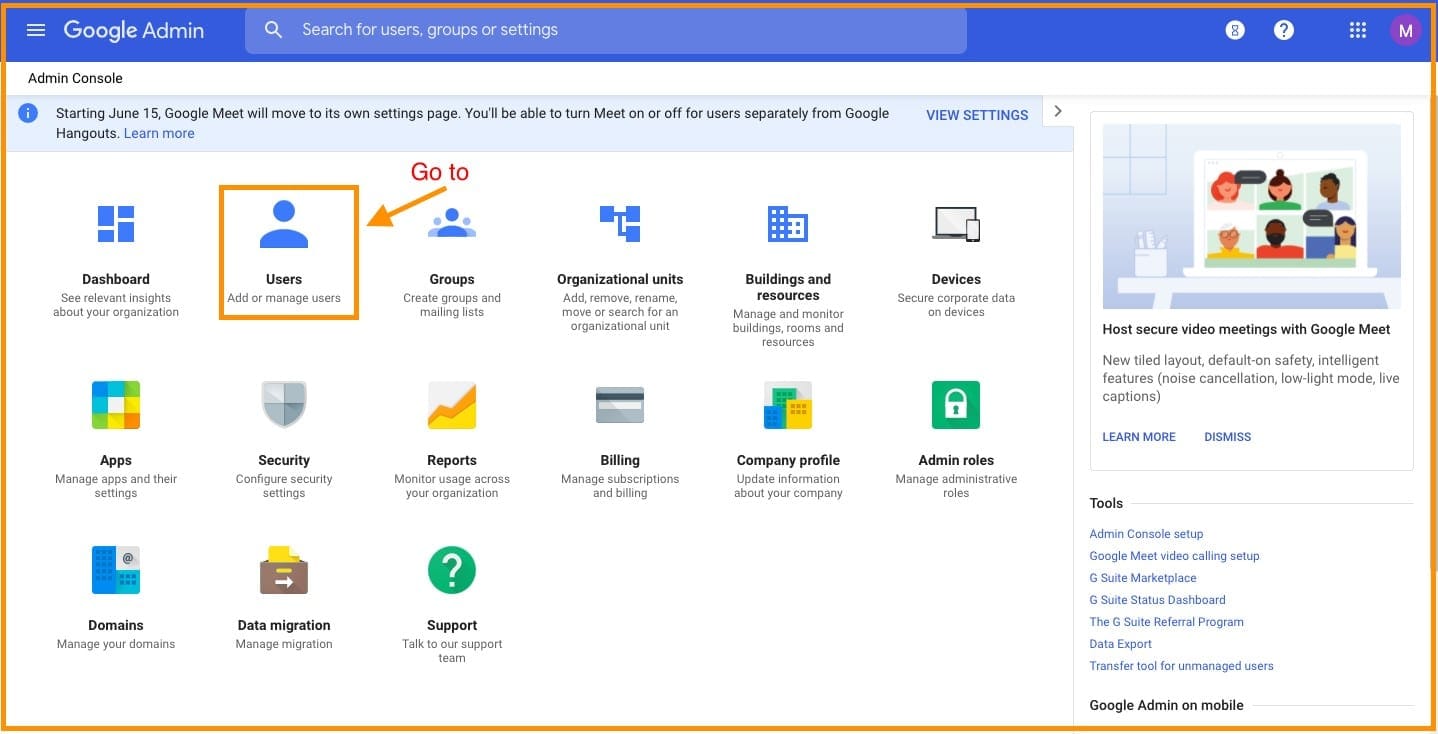The width and height of the screenshot is (1438, 734).
Task: Click the Groups icon
Action: click(452, 224)
